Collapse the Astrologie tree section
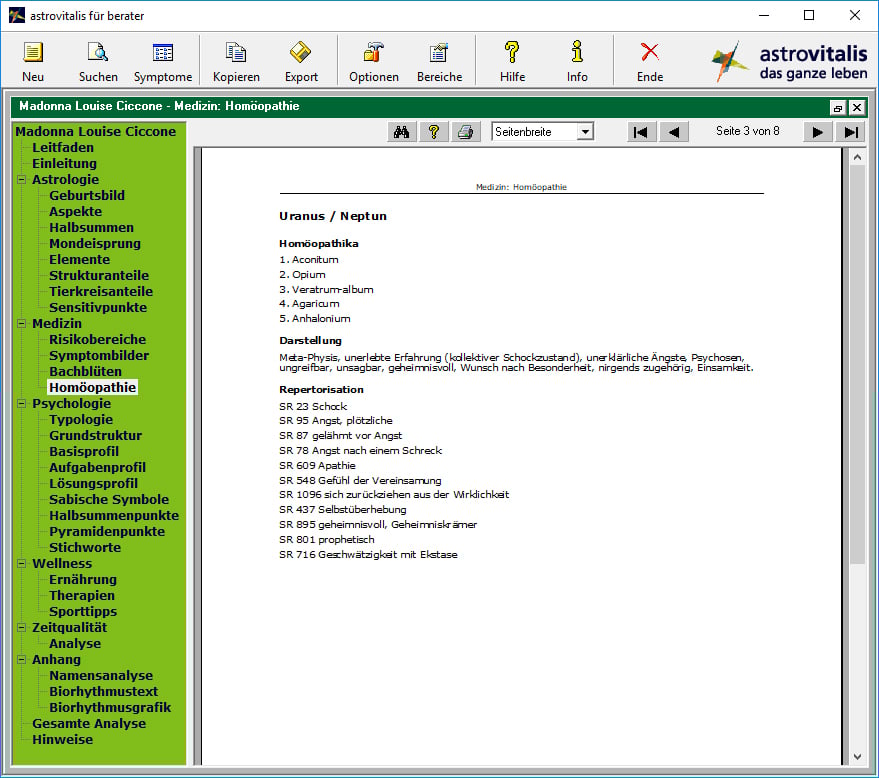 (22, 180)
